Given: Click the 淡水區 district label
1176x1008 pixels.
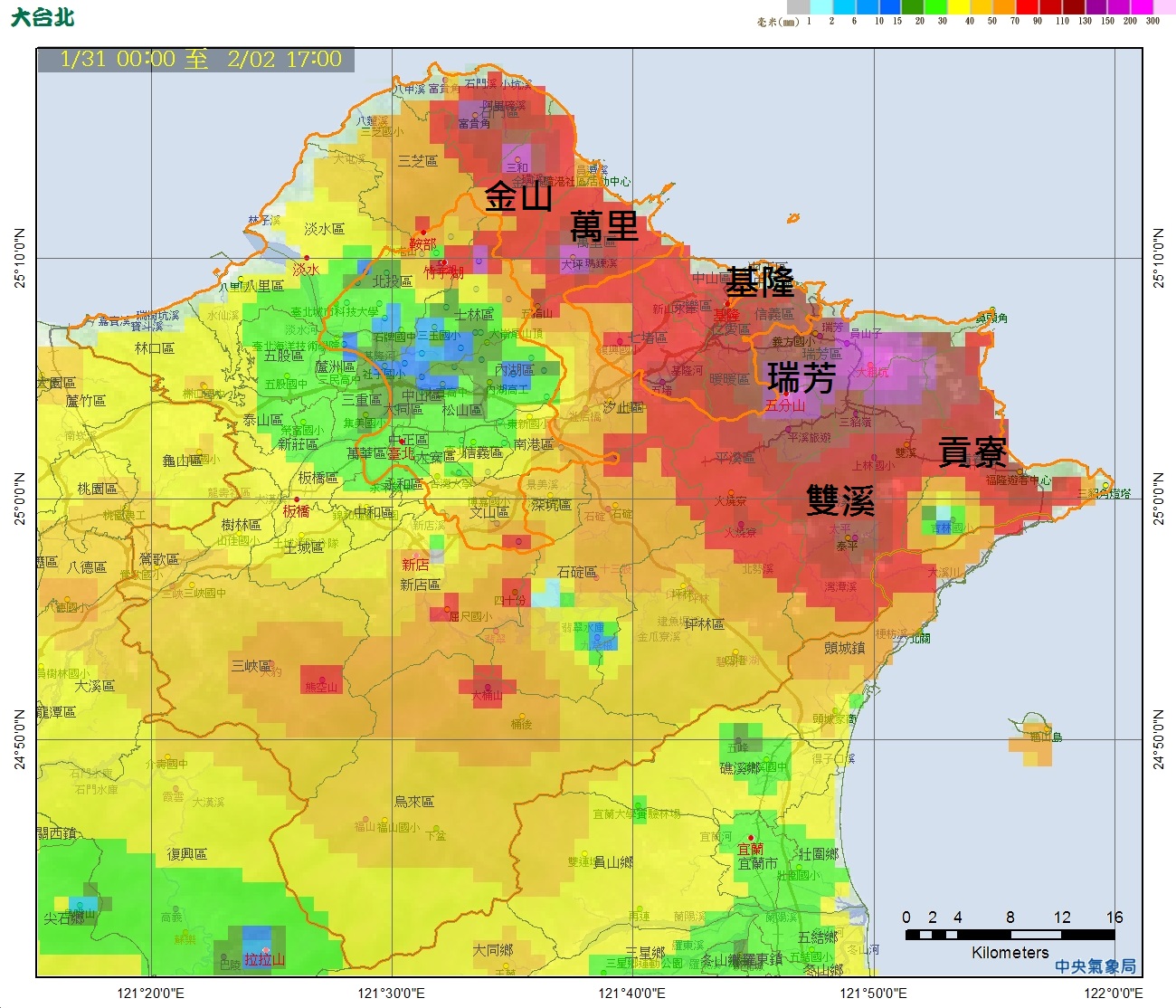Looking at the screenshot, I should [324, 229].
